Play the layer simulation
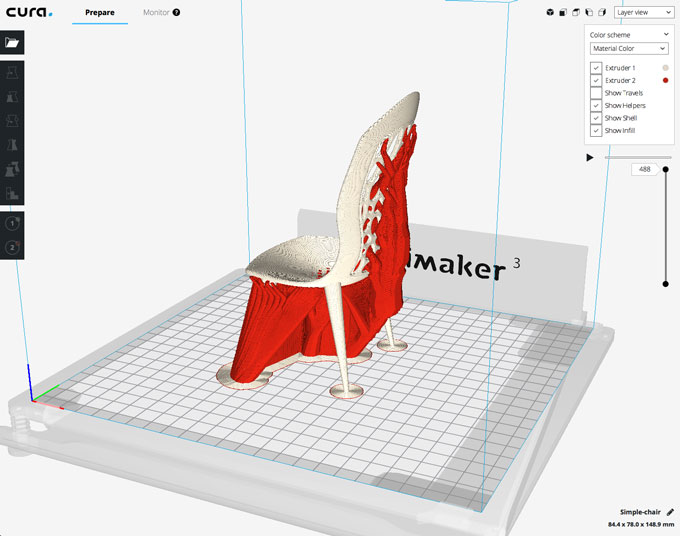 tap(590, 157)
